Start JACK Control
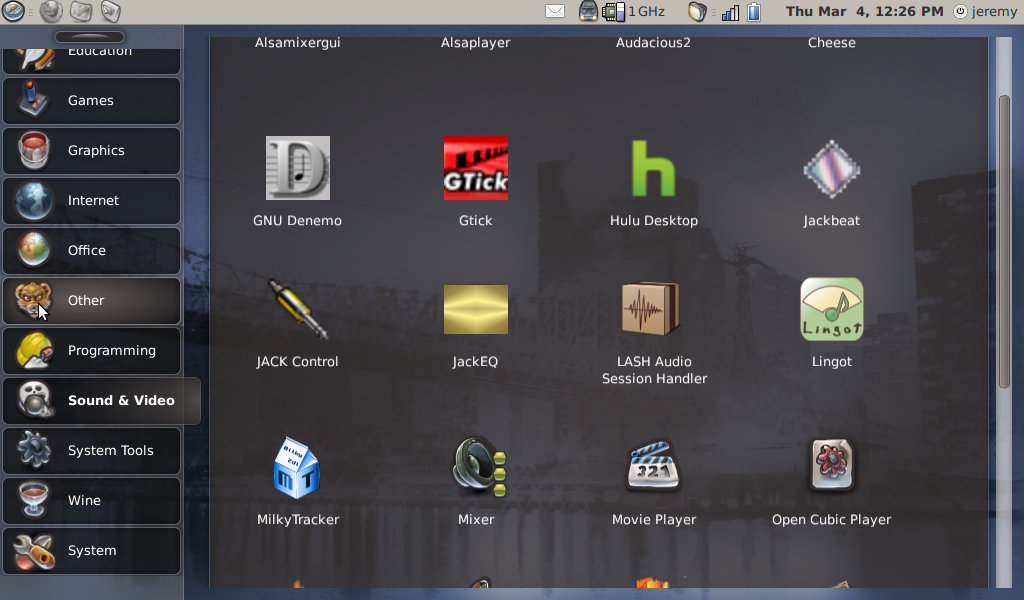The width and height of the screenshot is (1024, 600). 297,309
